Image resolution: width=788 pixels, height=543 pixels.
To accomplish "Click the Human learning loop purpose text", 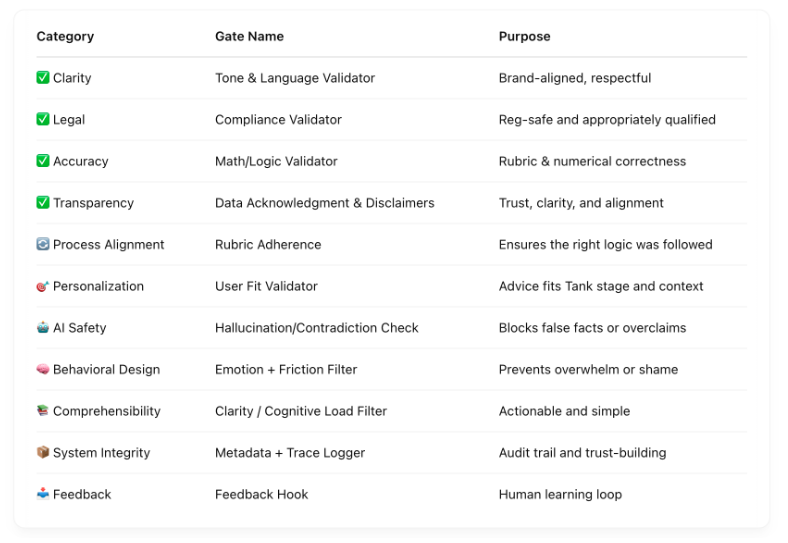I will pyautogui.click(x=560, y=494).
